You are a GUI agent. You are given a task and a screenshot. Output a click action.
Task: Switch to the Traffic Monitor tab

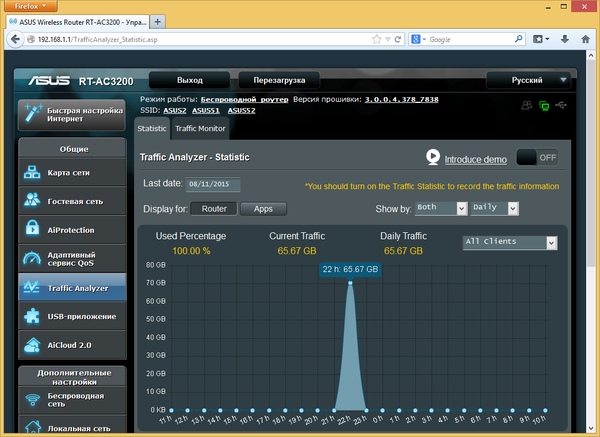200,129
